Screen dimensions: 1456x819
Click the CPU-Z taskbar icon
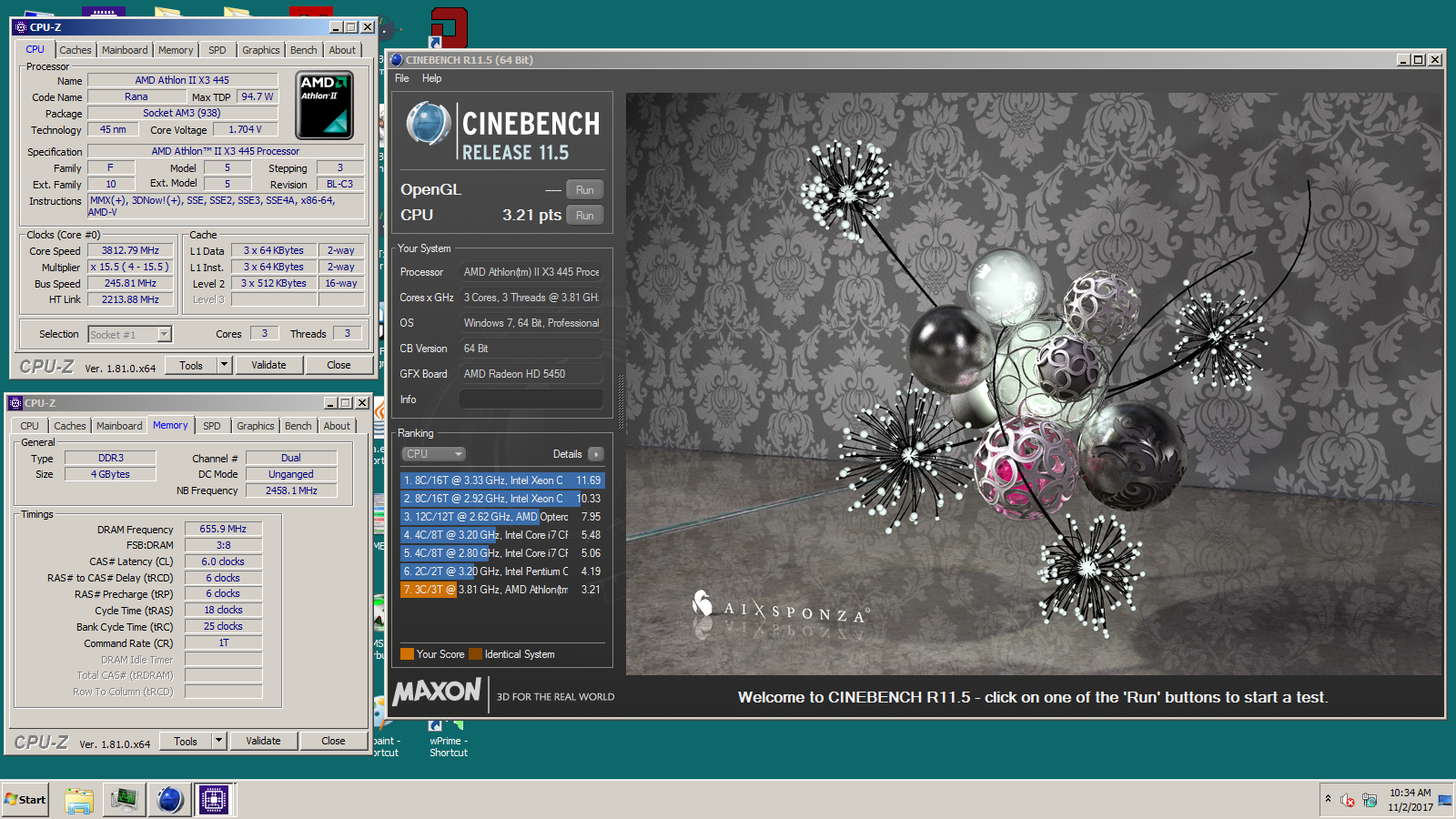tap(214, 800)
